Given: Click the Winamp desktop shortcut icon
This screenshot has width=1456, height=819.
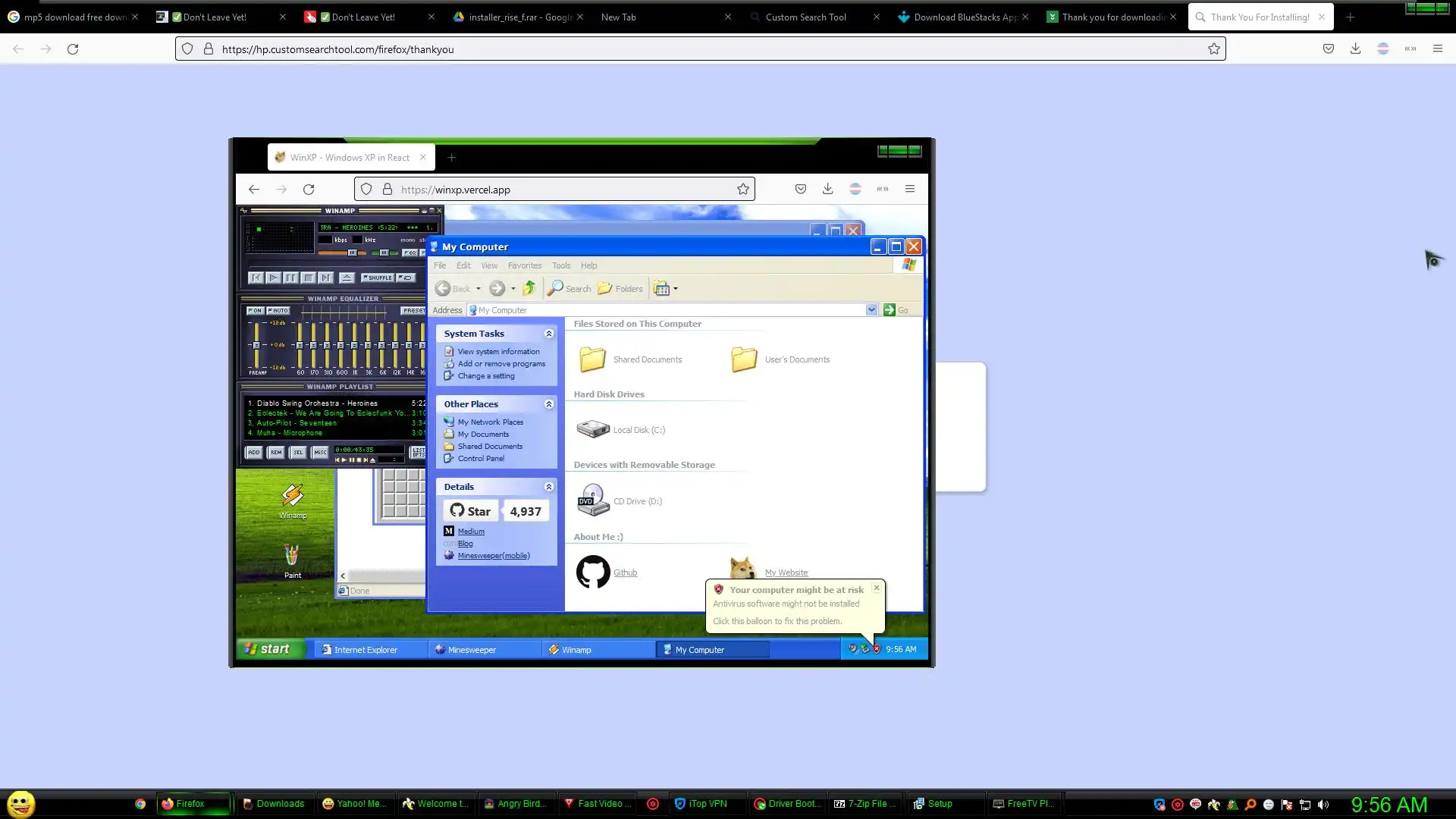Looking at the screenshot, I should click(x=292, y=496).
